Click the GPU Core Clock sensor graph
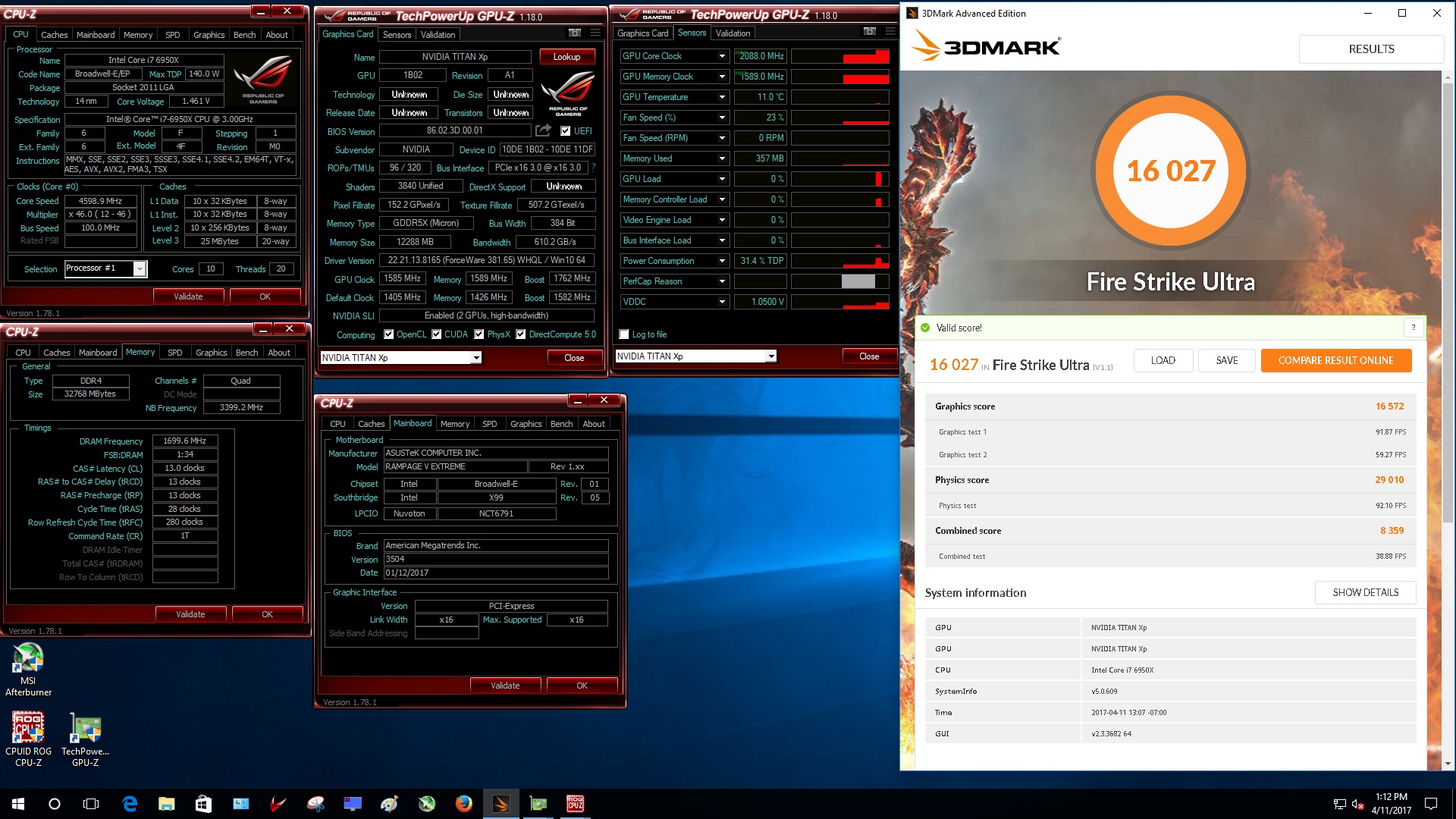1456x819 pixels. pyautogui.click(x=839, y=56)
